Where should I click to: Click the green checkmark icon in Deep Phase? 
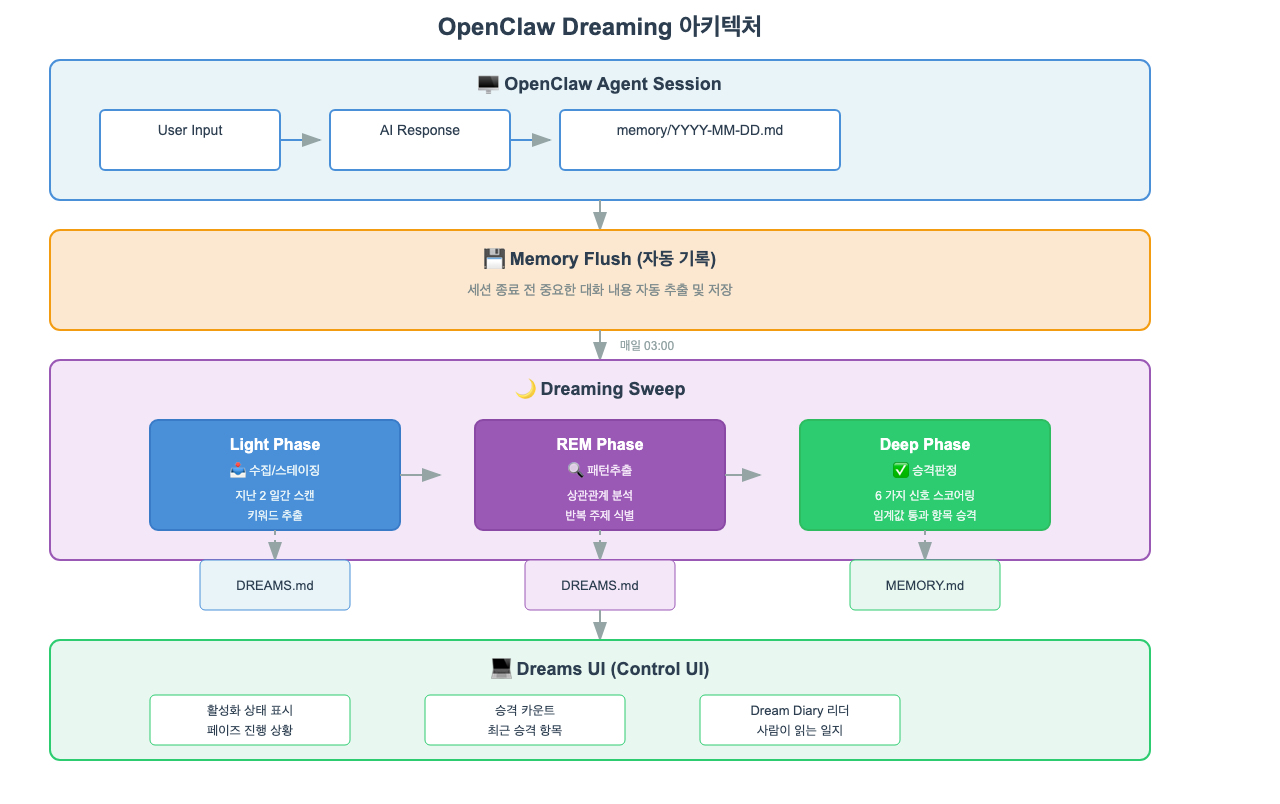tap(899, 470)
